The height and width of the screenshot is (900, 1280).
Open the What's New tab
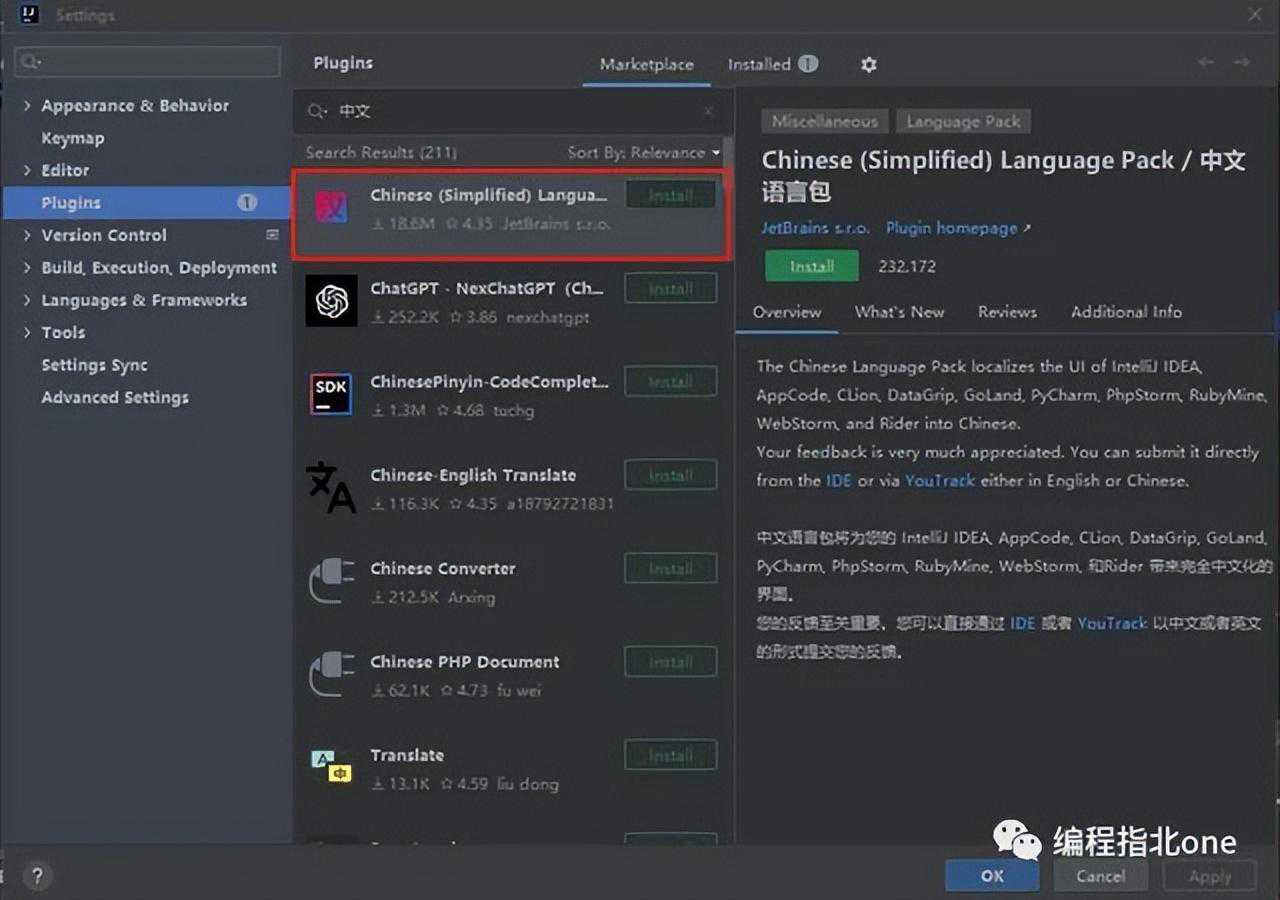point(898,312)
